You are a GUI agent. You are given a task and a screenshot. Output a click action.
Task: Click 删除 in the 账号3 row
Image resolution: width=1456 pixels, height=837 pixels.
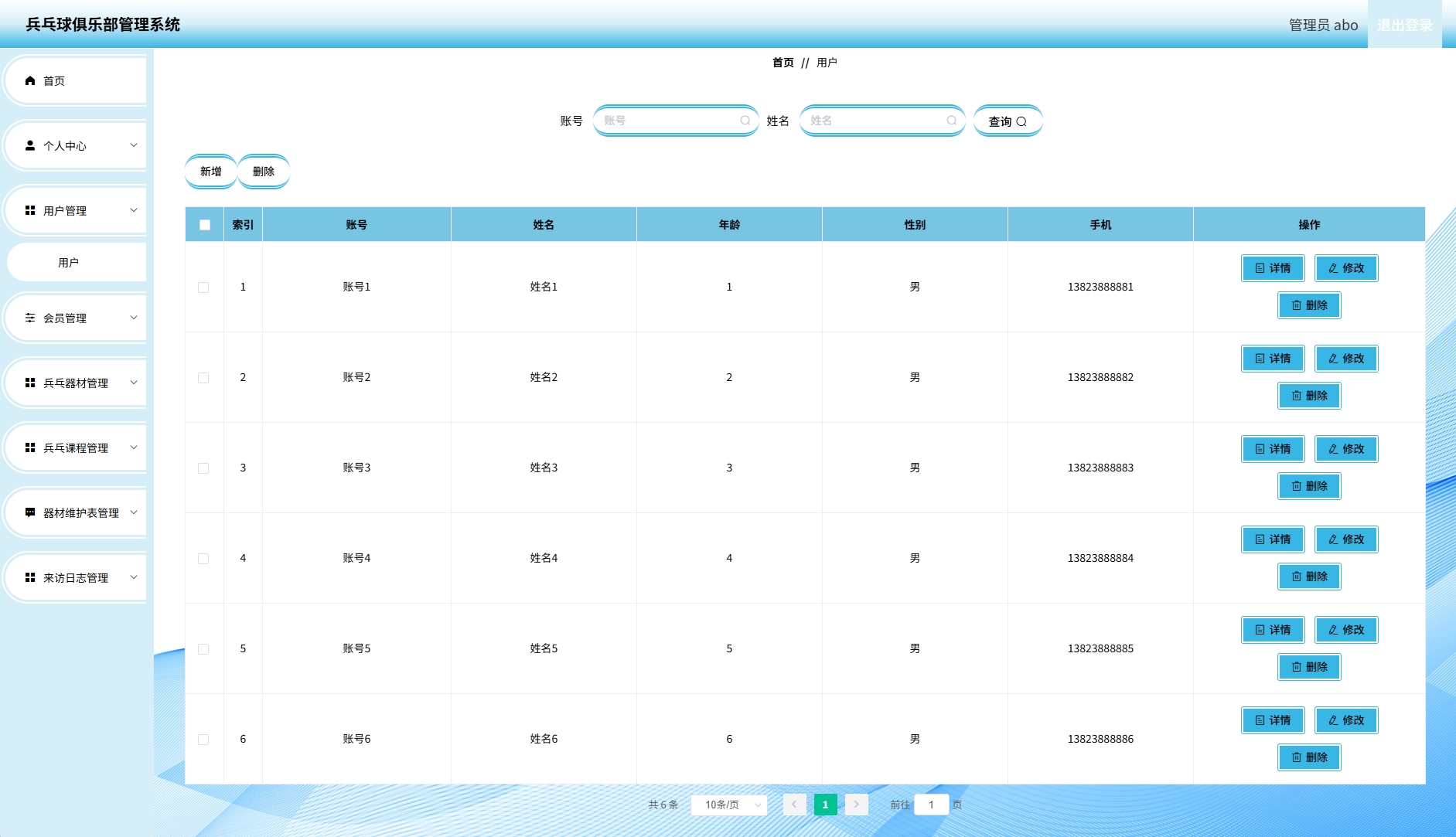point(1309,486)
